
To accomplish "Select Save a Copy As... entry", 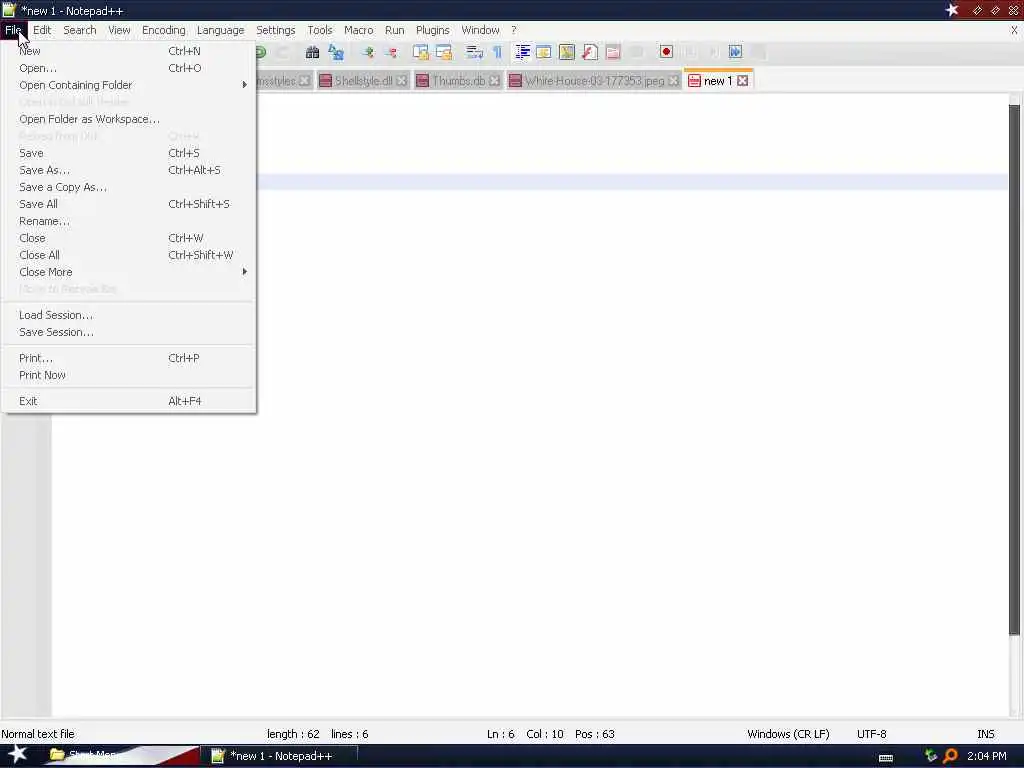I will click(128, 187).
